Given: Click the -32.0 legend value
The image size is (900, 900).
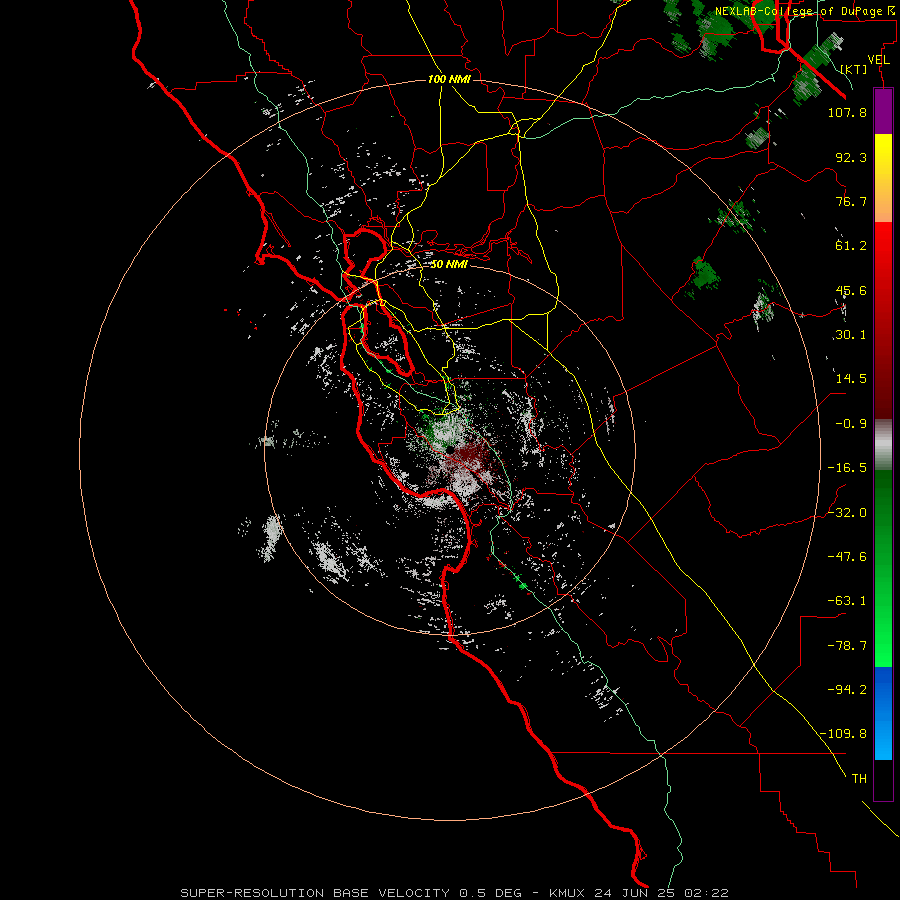Looking at the screenshot, I should click(847, 513).
